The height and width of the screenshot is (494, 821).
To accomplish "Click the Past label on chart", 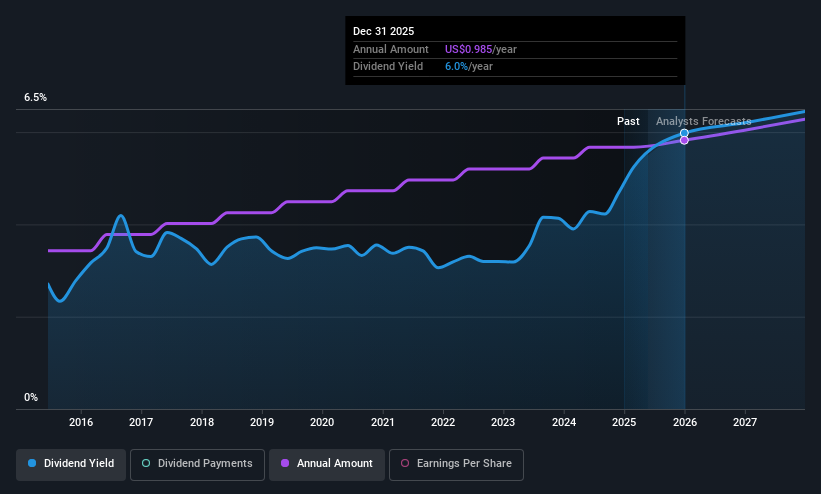I will 628,121.
